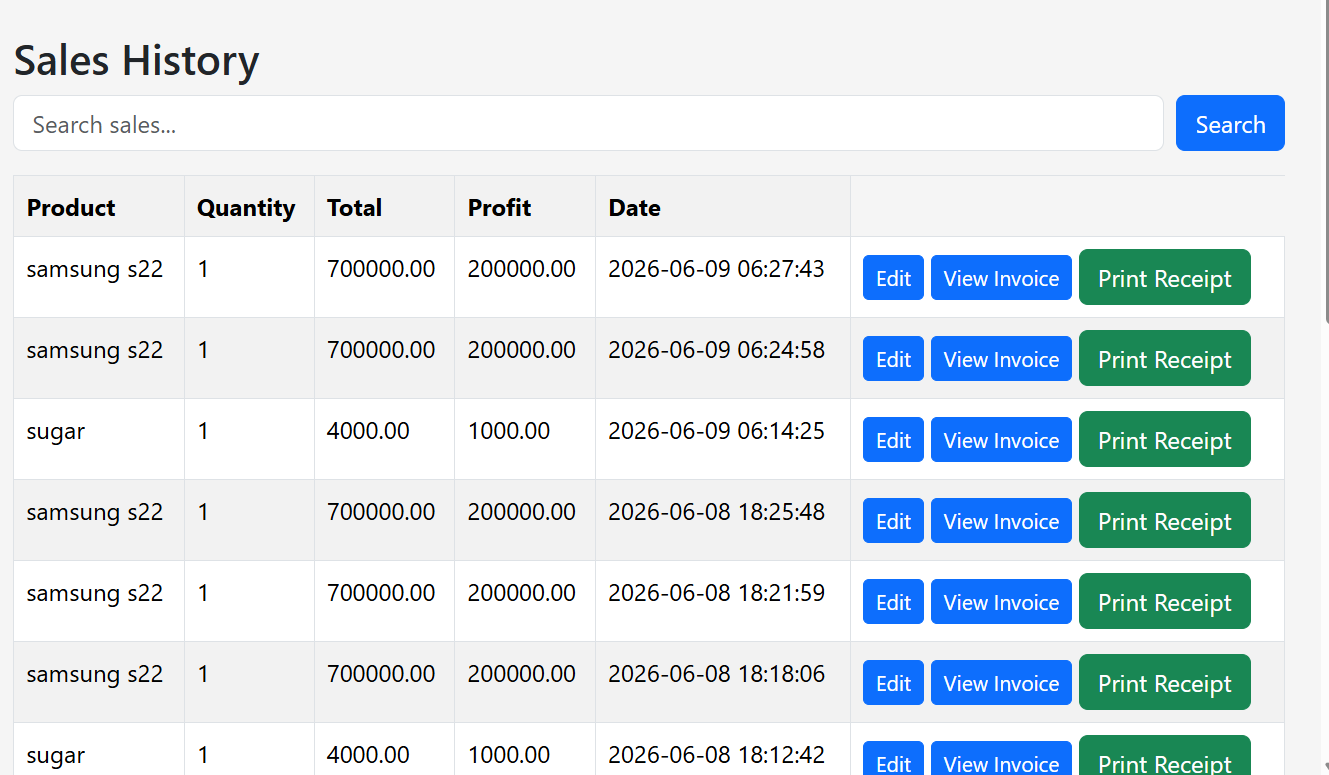Click sugar in the 18:12:42 row
This screenshot has height=775, width=1329.
click(56, 757)
